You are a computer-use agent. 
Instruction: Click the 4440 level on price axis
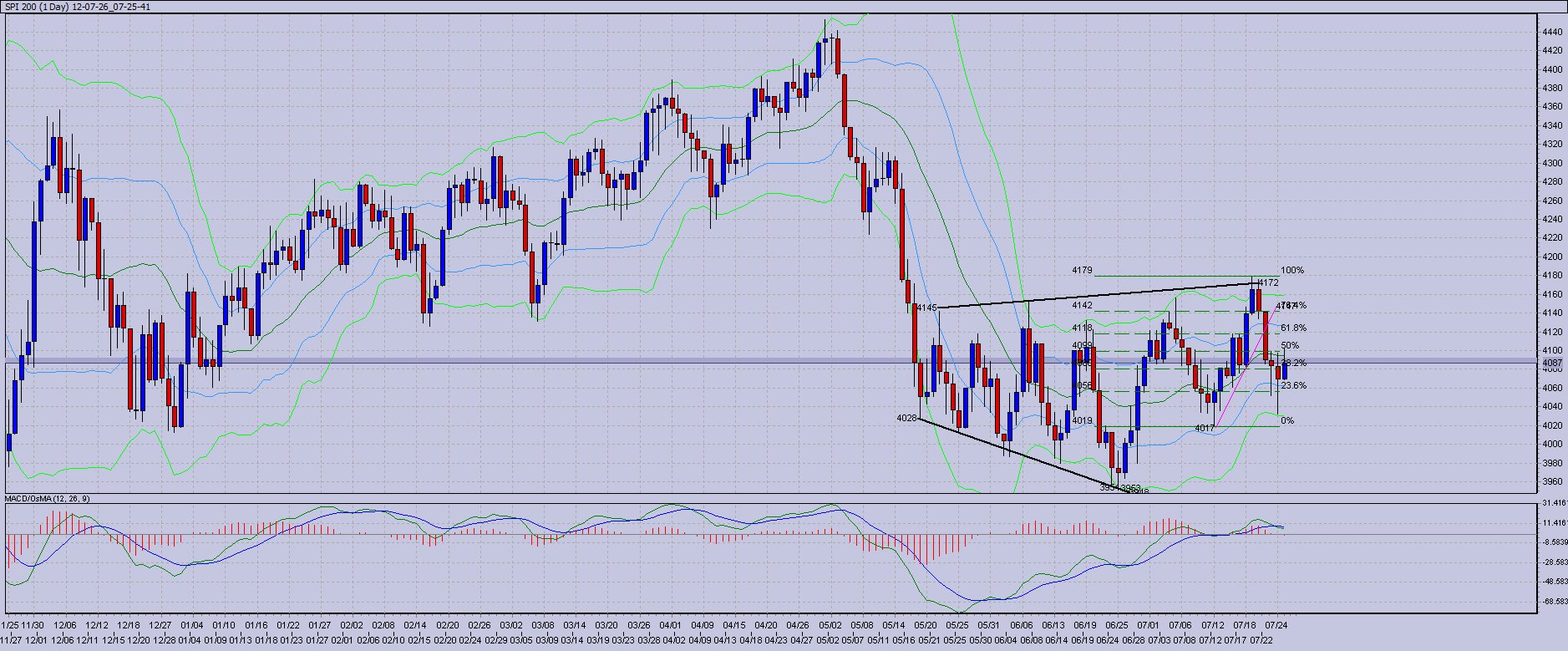tap(1552, 32)
